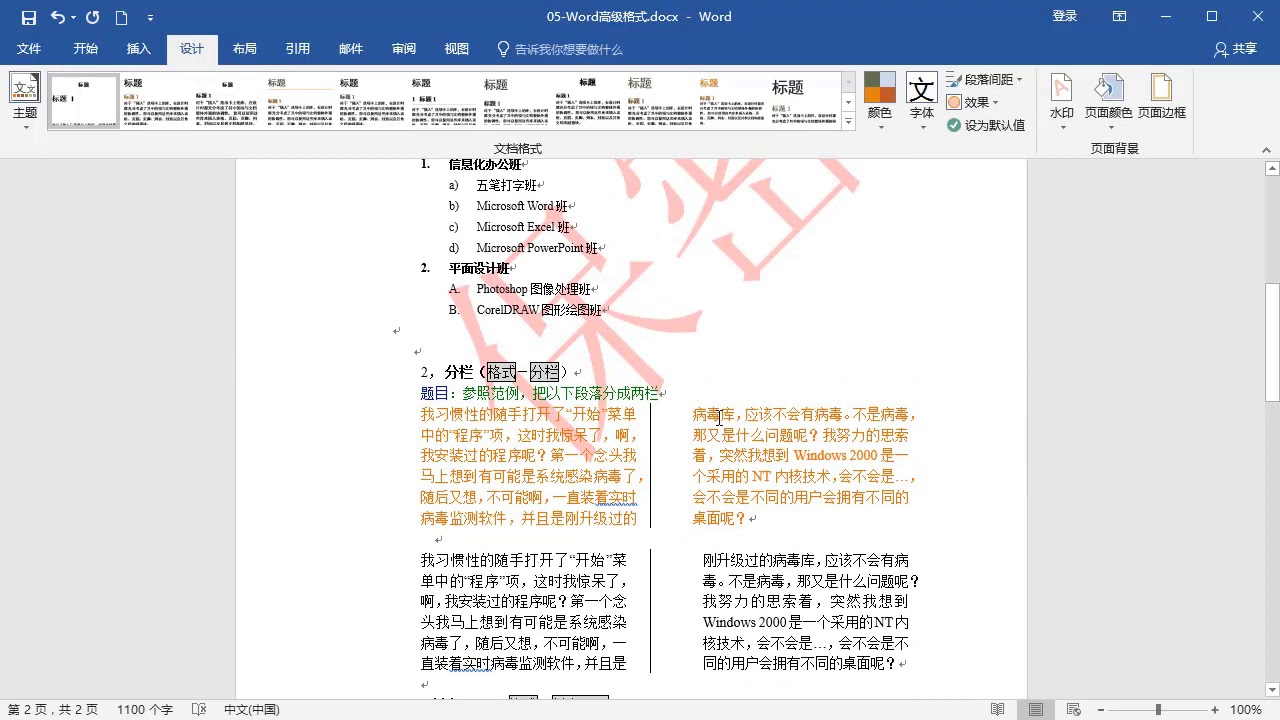Switch to the 视图 tab
This screenshot has height=720, width=1280.
pyautogui.click(x=457, y=49)
